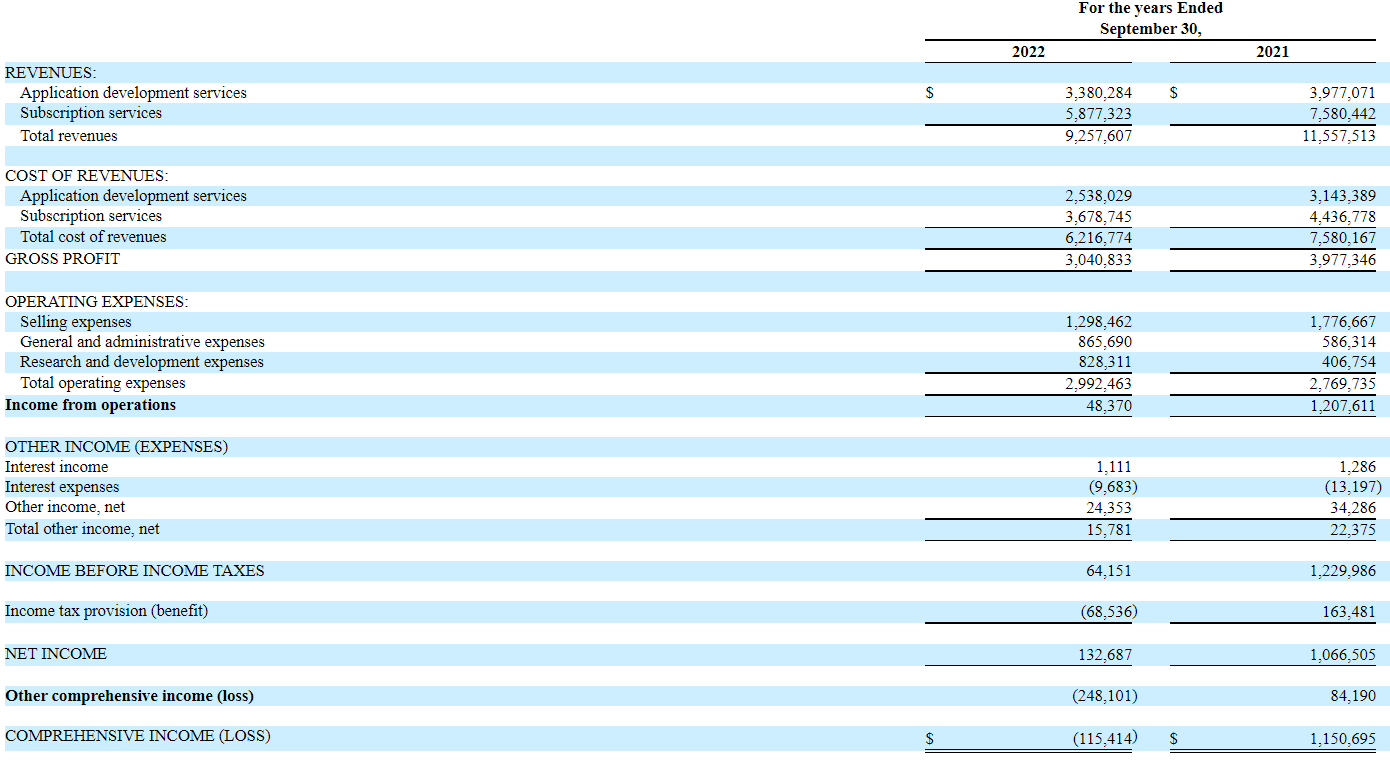Select the 2021 income from operations 1,207,611
This screenshot has width=1390, height=766.
click(1342, 406)
